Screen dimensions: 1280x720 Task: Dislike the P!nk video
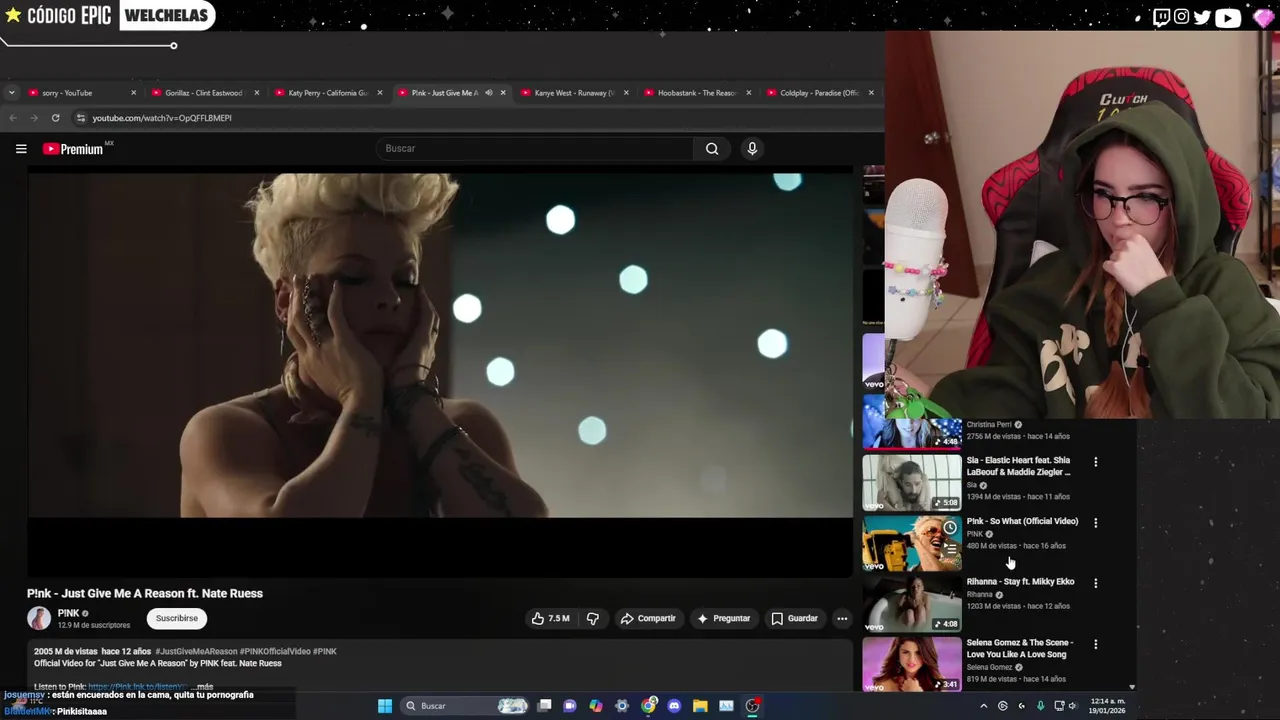pos(593,619)
